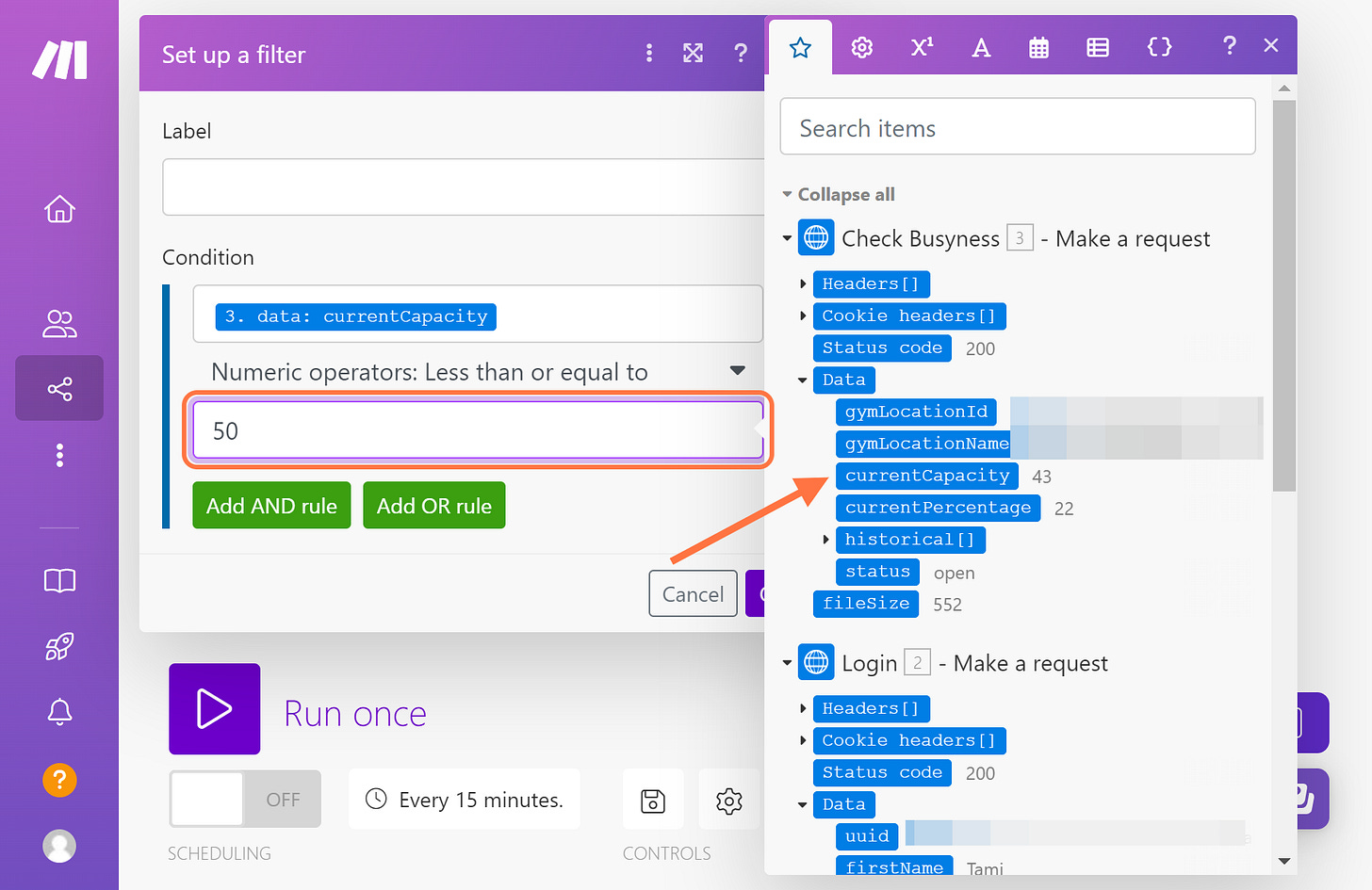Go to the Home dashboard icon
This screenshot has height=890, width=1372.
pos(59,208)
